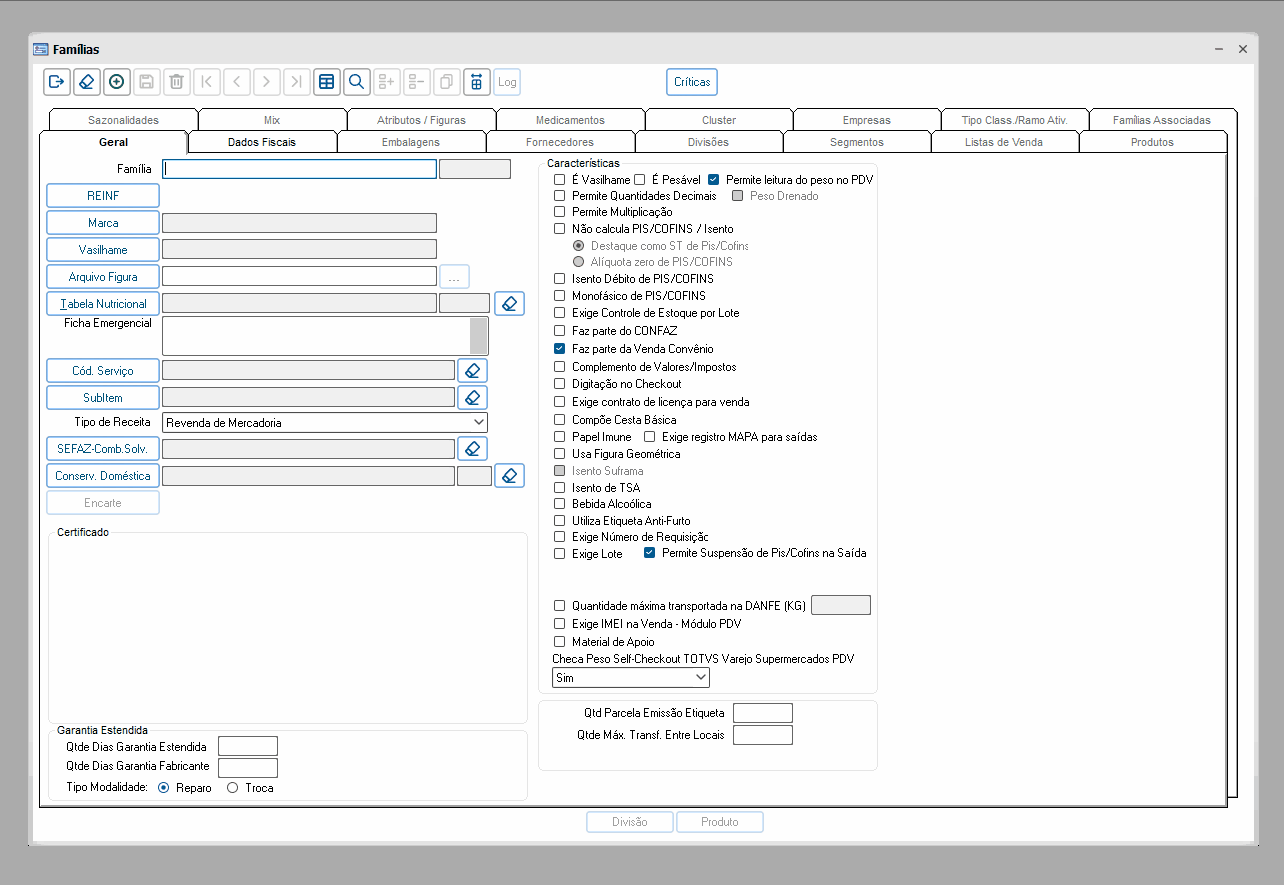Open the Sazonalidades tab

[124, 120]
